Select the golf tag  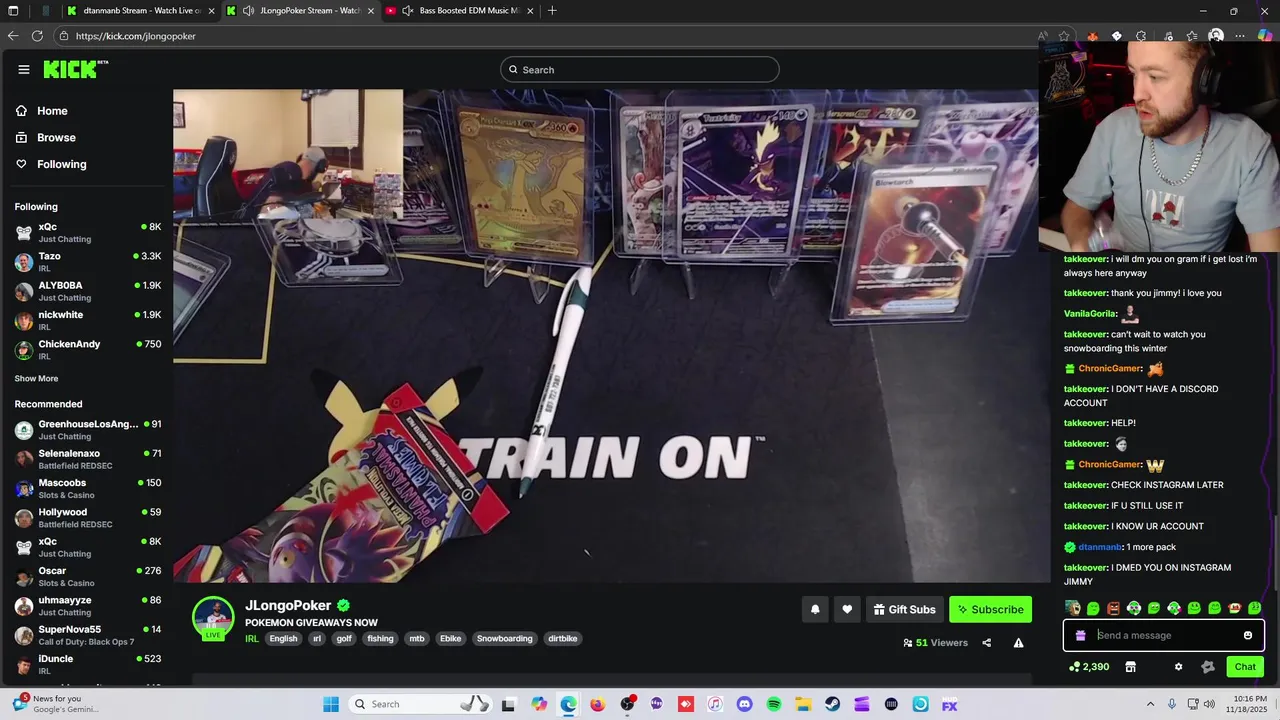pos(344,639)
